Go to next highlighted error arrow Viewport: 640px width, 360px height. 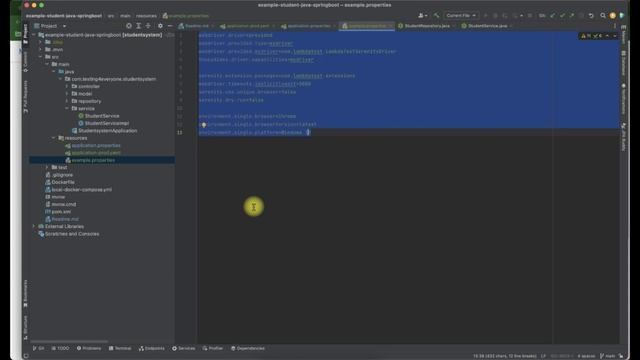(x=615, y=36)
